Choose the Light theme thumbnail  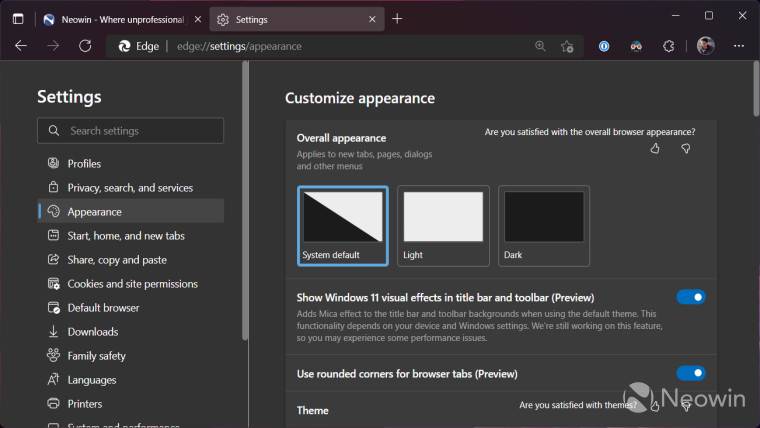tap(443, 225)
